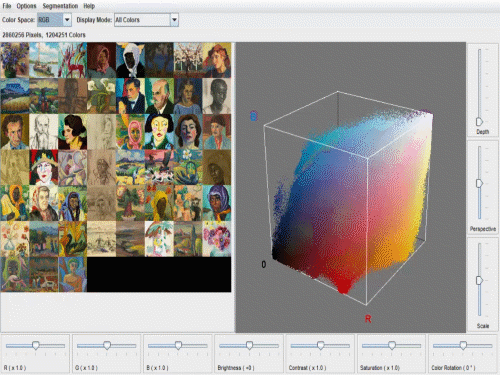The width and height of the screenshot is (500, 375).
Task: Click the purple headscarf woman portrait
Action: 217,203
